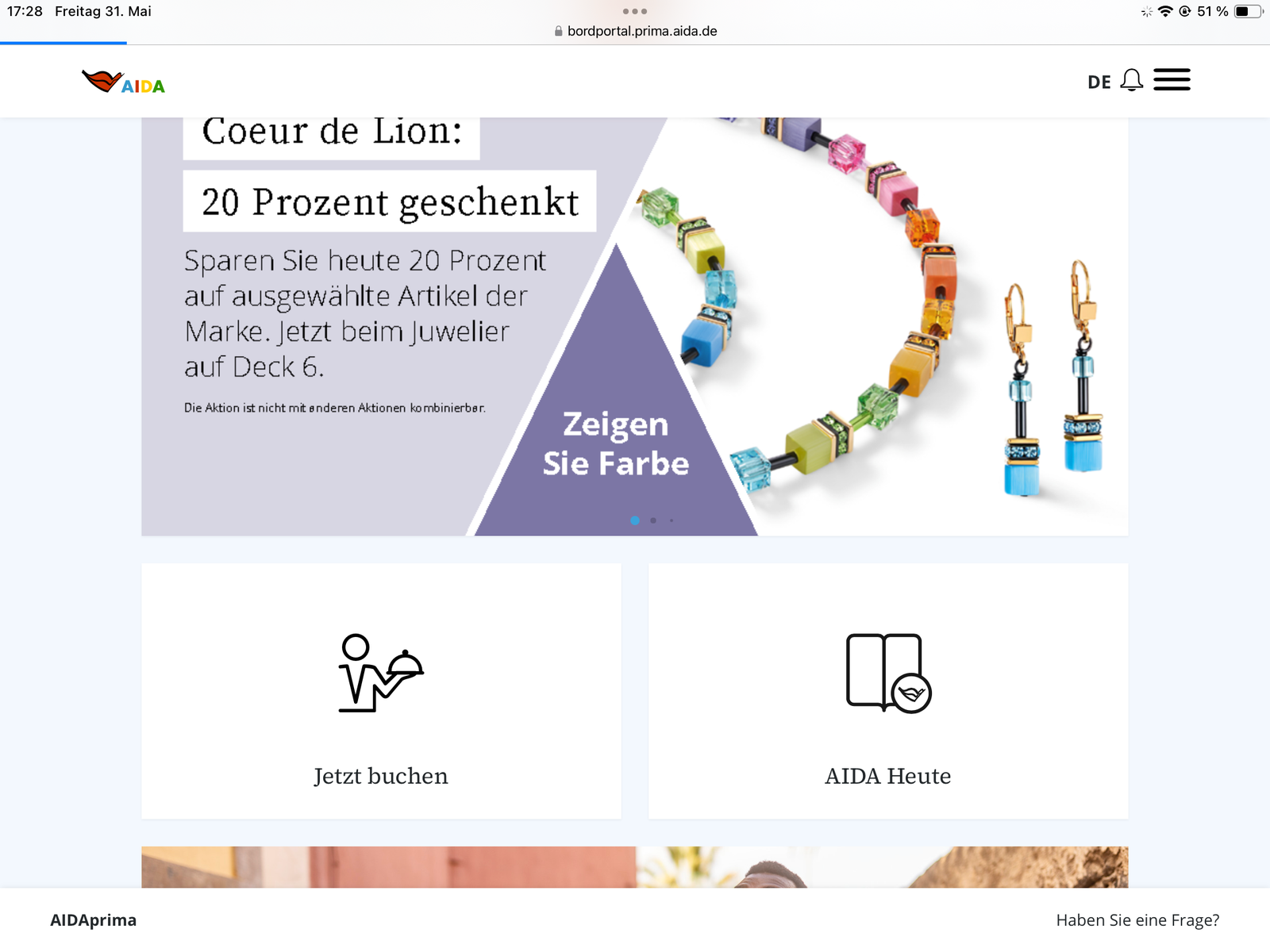1270x952 pixels.
Task: Tap the battery icon in status bar
Action: point(1249,11)
